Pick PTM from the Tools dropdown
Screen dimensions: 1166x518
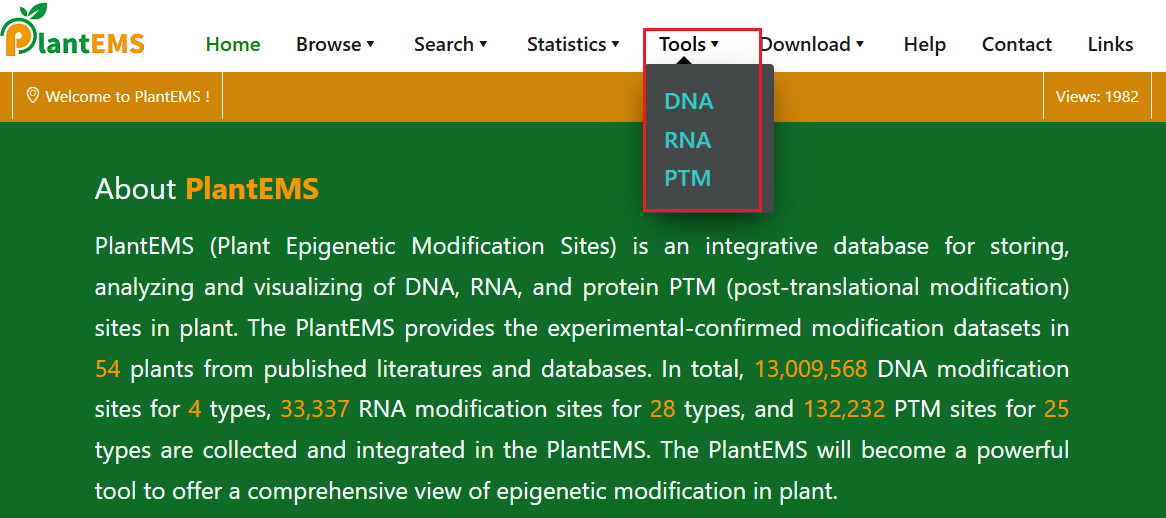[x=688, y=179]
